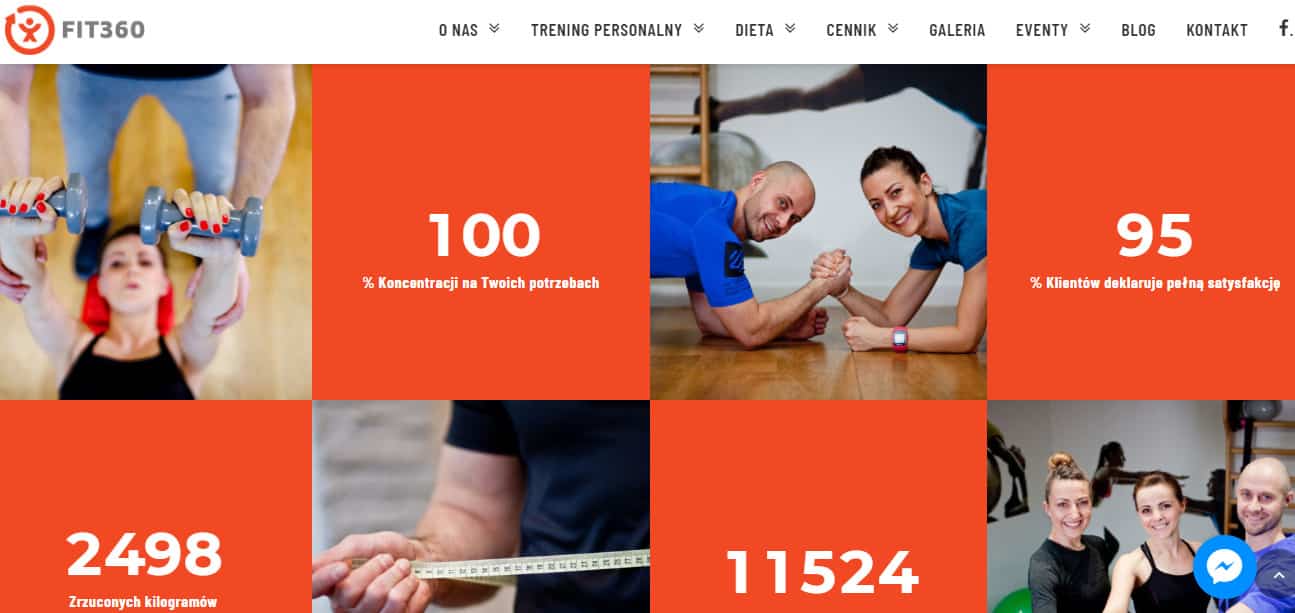Go to the Kontakt page
This screenshot has width=1295, height=613.
[x=1217, y=30]
